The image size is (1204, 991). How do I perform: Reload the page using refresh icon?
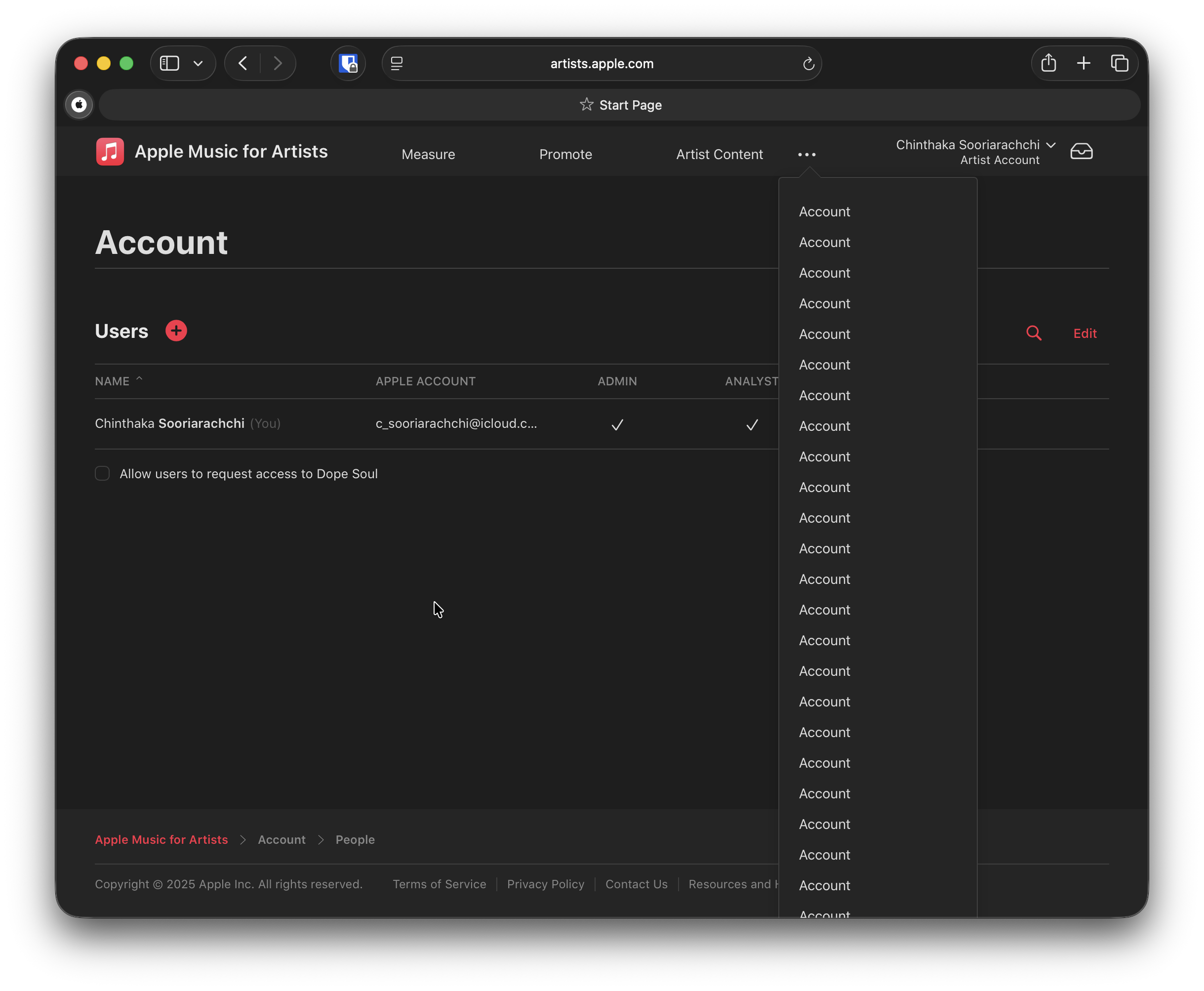[808, 64]
